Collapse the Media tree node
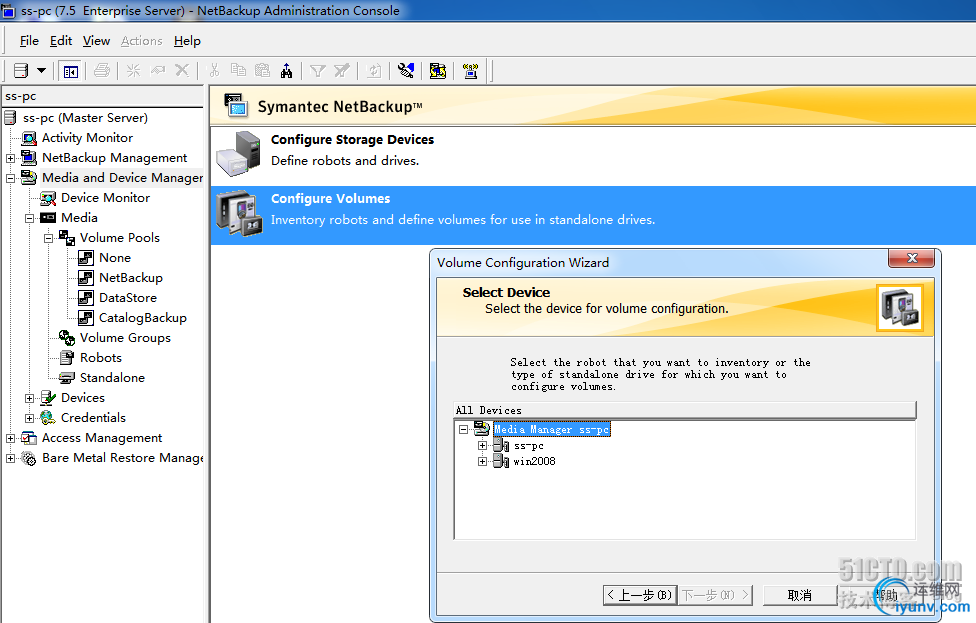This screenshot has height=623, width=976. point(29,218)
